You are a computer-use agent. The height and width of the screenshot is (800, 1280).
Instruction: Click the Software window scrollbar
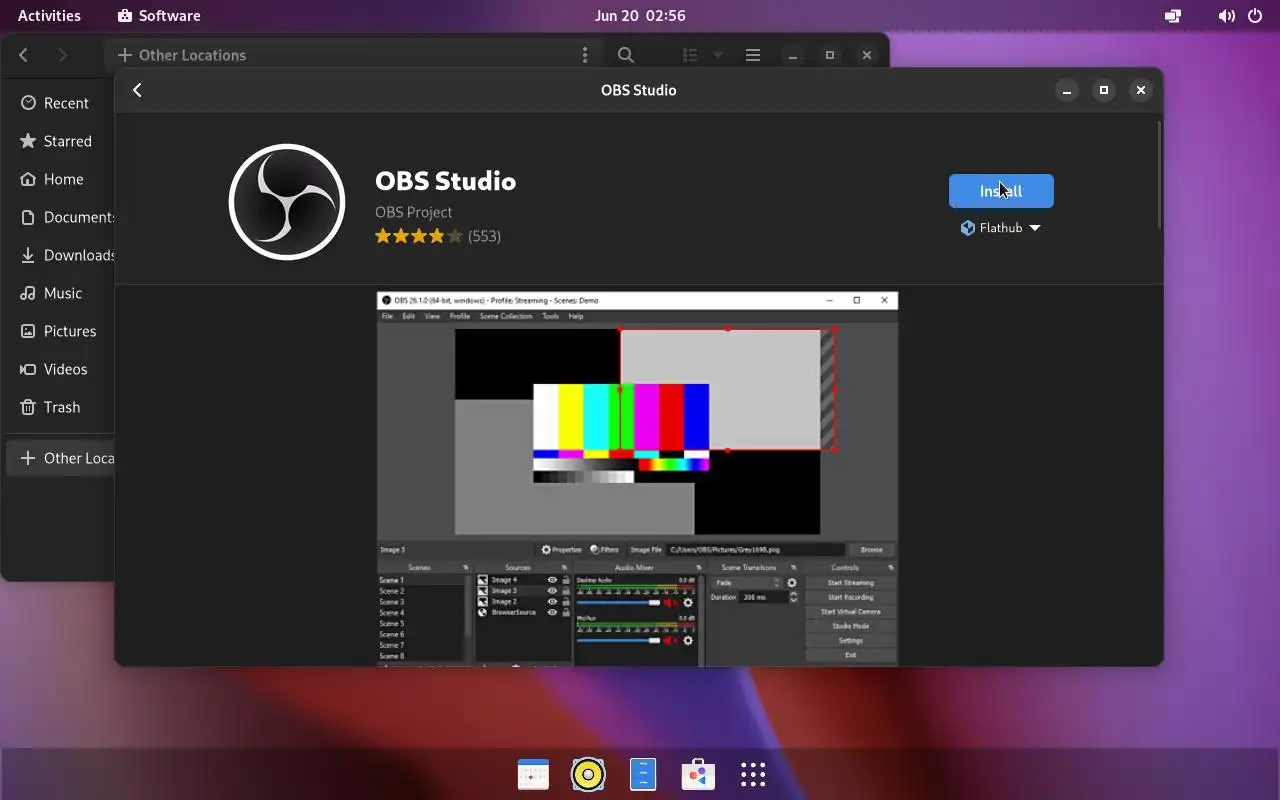coord(1159,175)
